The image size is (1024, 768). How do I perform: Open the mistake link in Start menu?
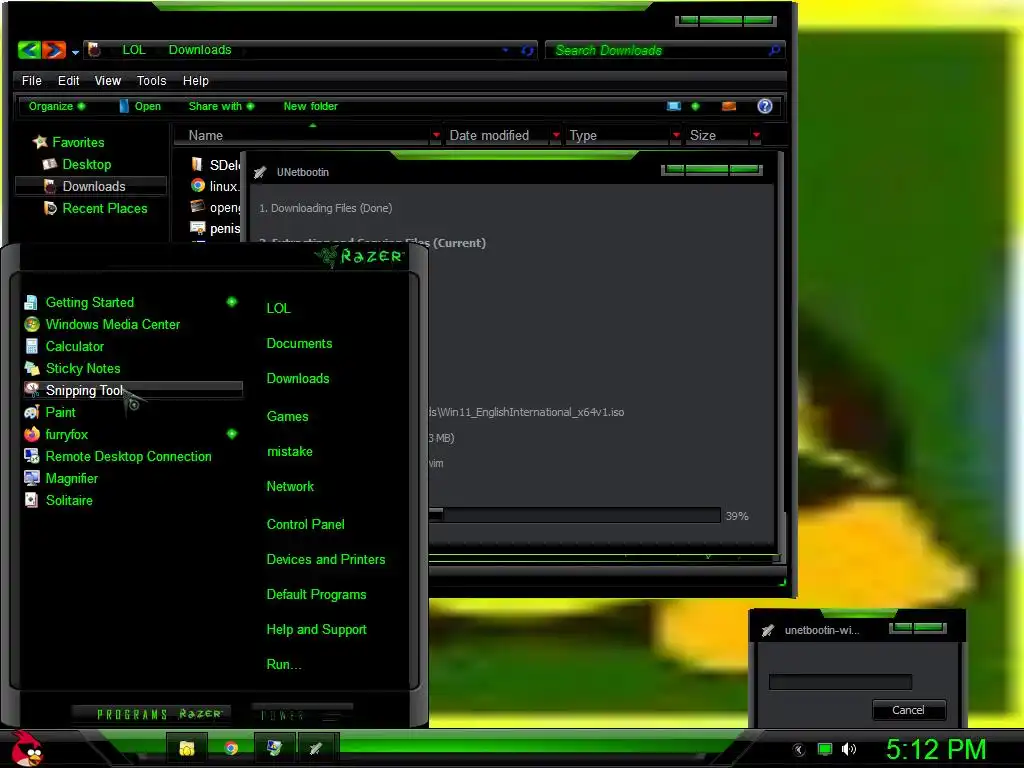click(x=289, y=452)
